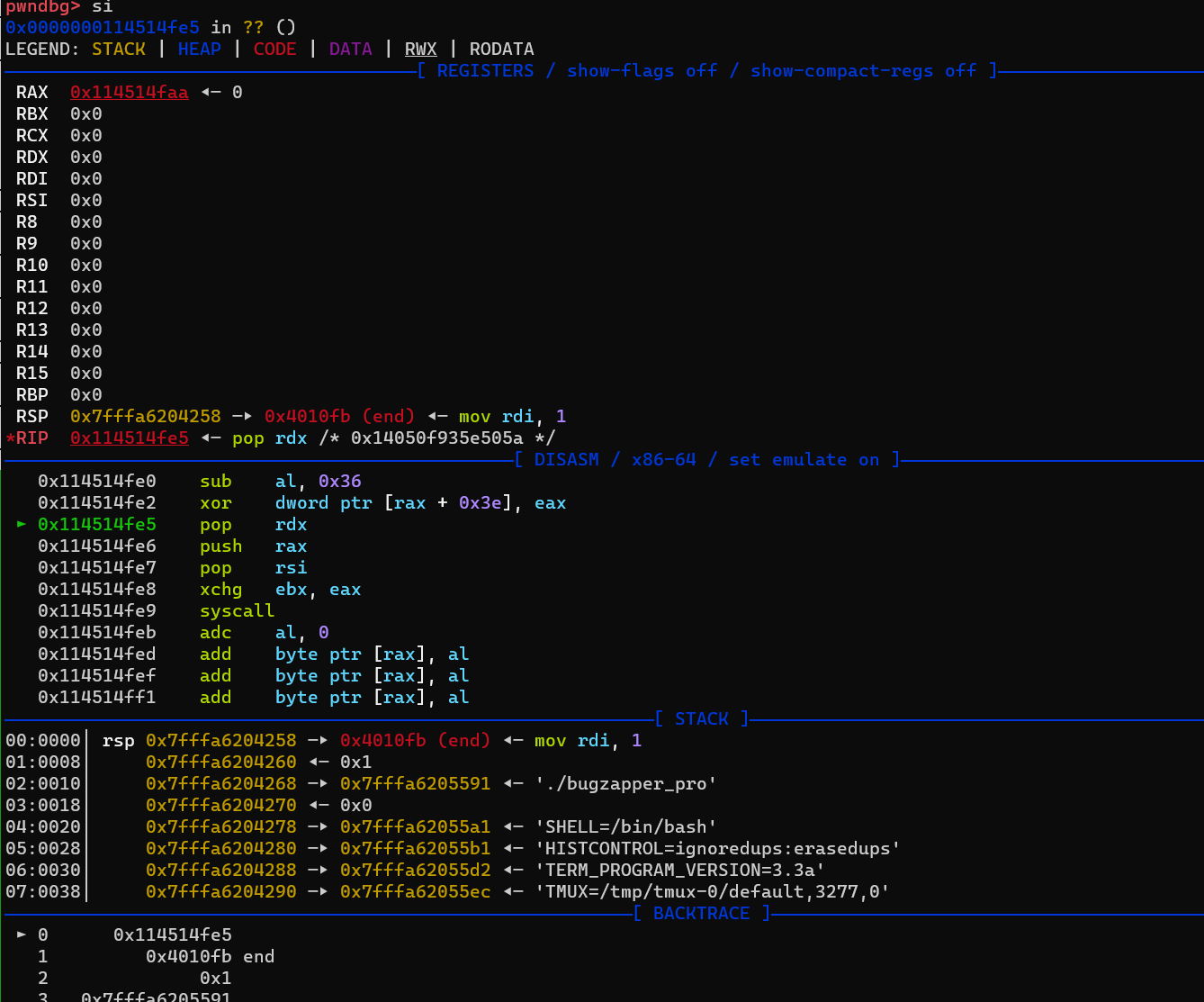
Task: Select address 0x0000000114514fe5 in top line
Action: pos(103,28)
